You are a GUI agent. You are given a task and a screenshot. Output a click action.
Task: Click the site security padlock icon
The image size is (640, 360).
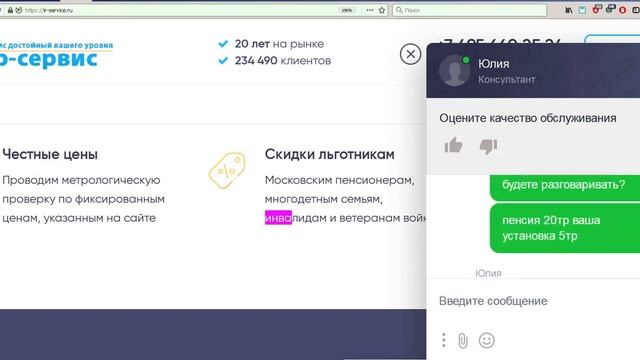pyautogui.click(x=10, y=10)
